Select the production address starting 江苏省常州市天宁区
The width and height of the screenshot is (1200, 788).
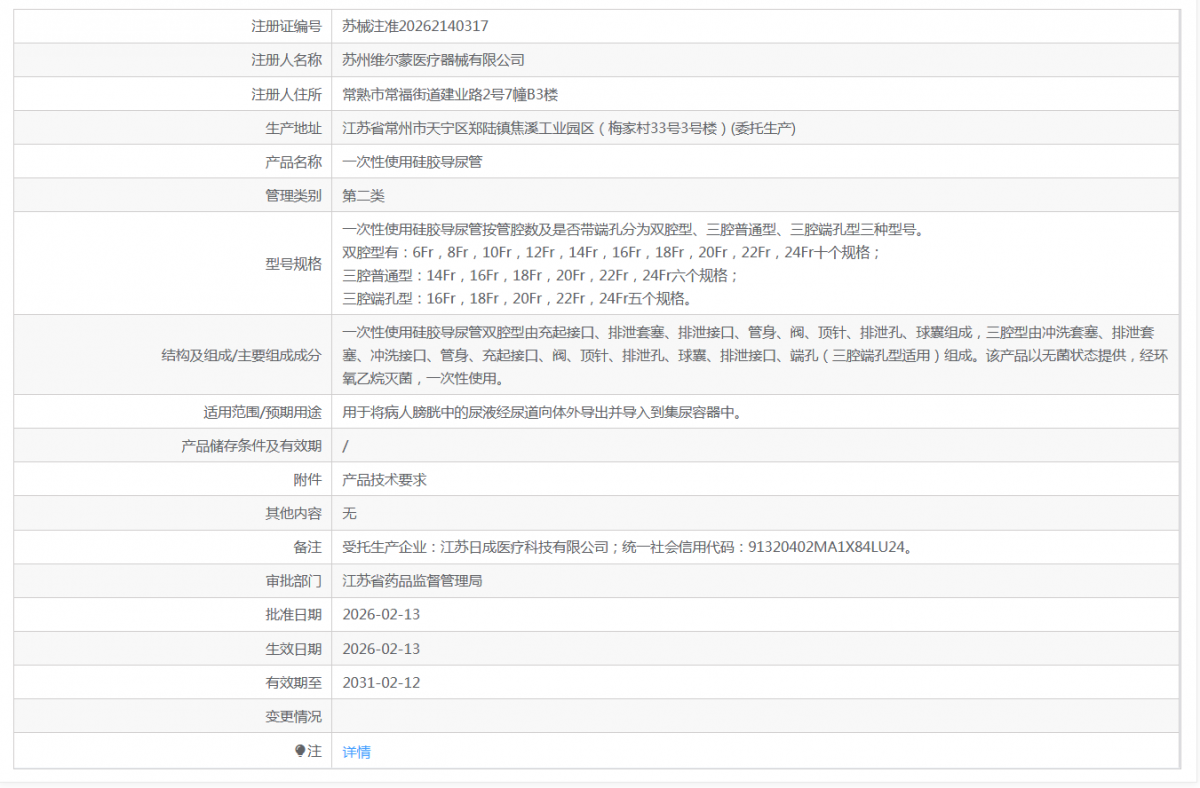tap(568, 128)
